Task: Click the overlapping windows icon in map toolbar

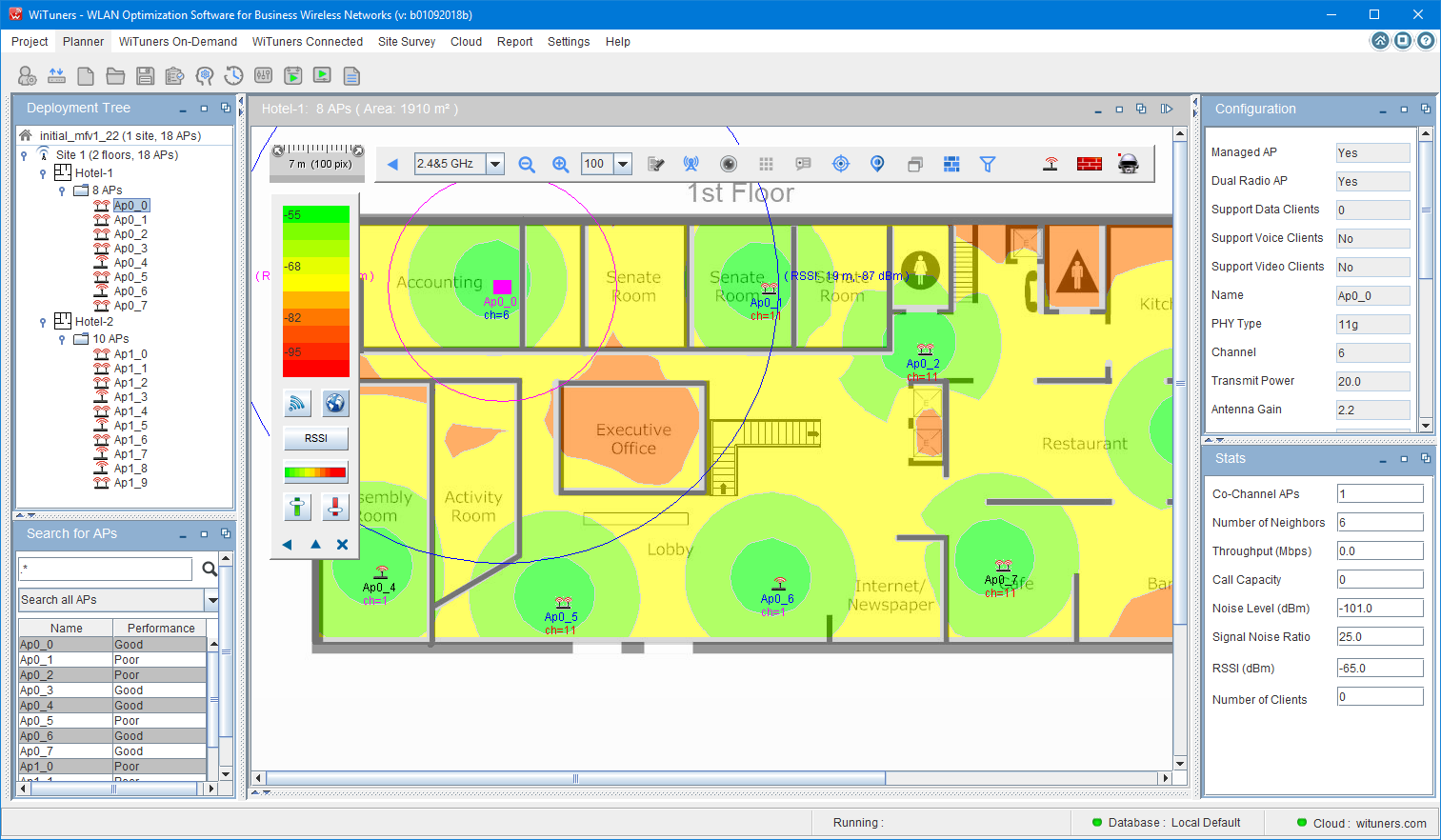Action: point(915,164)
